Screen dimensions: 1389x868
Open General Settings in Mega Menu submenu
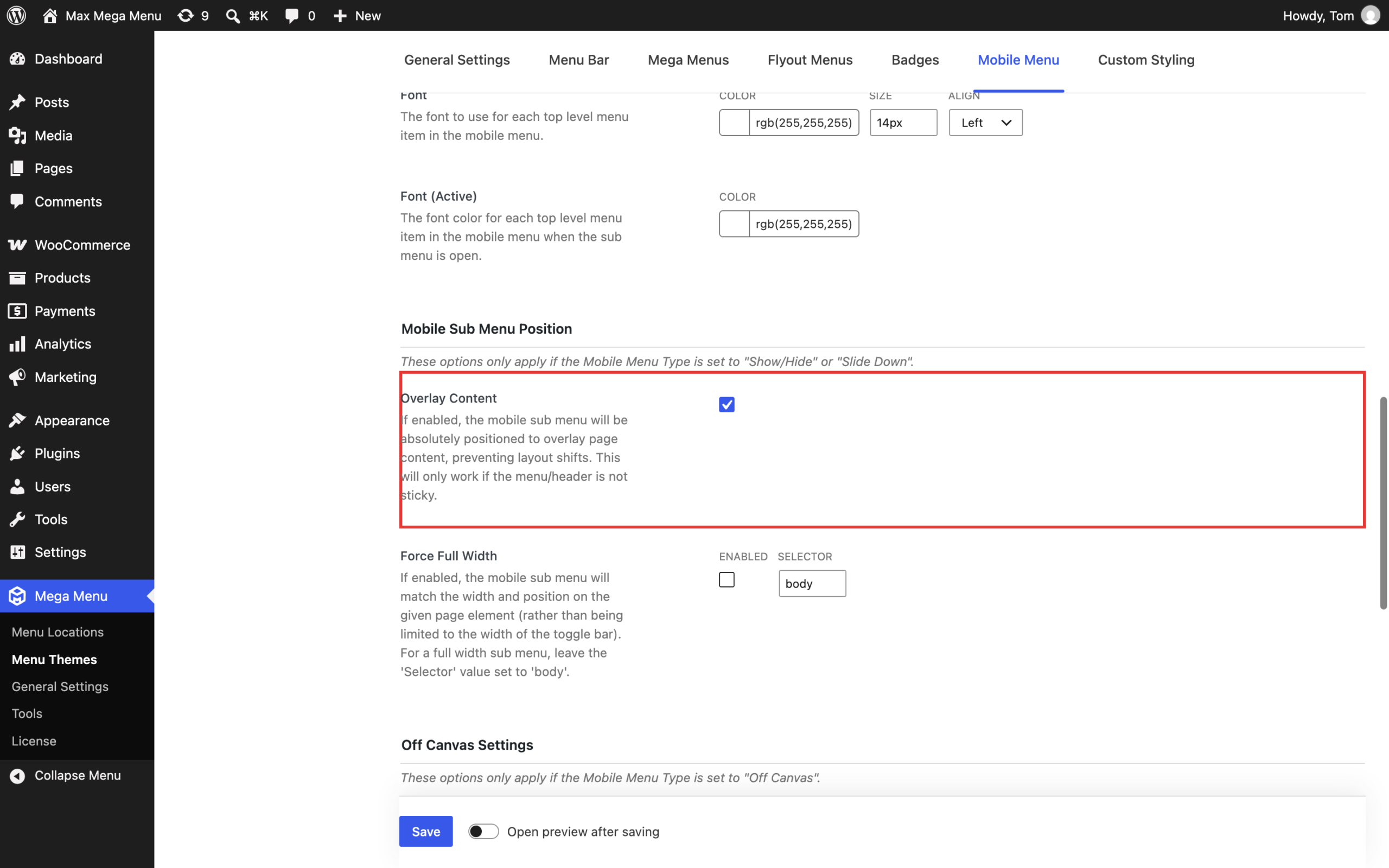[60, 687]
